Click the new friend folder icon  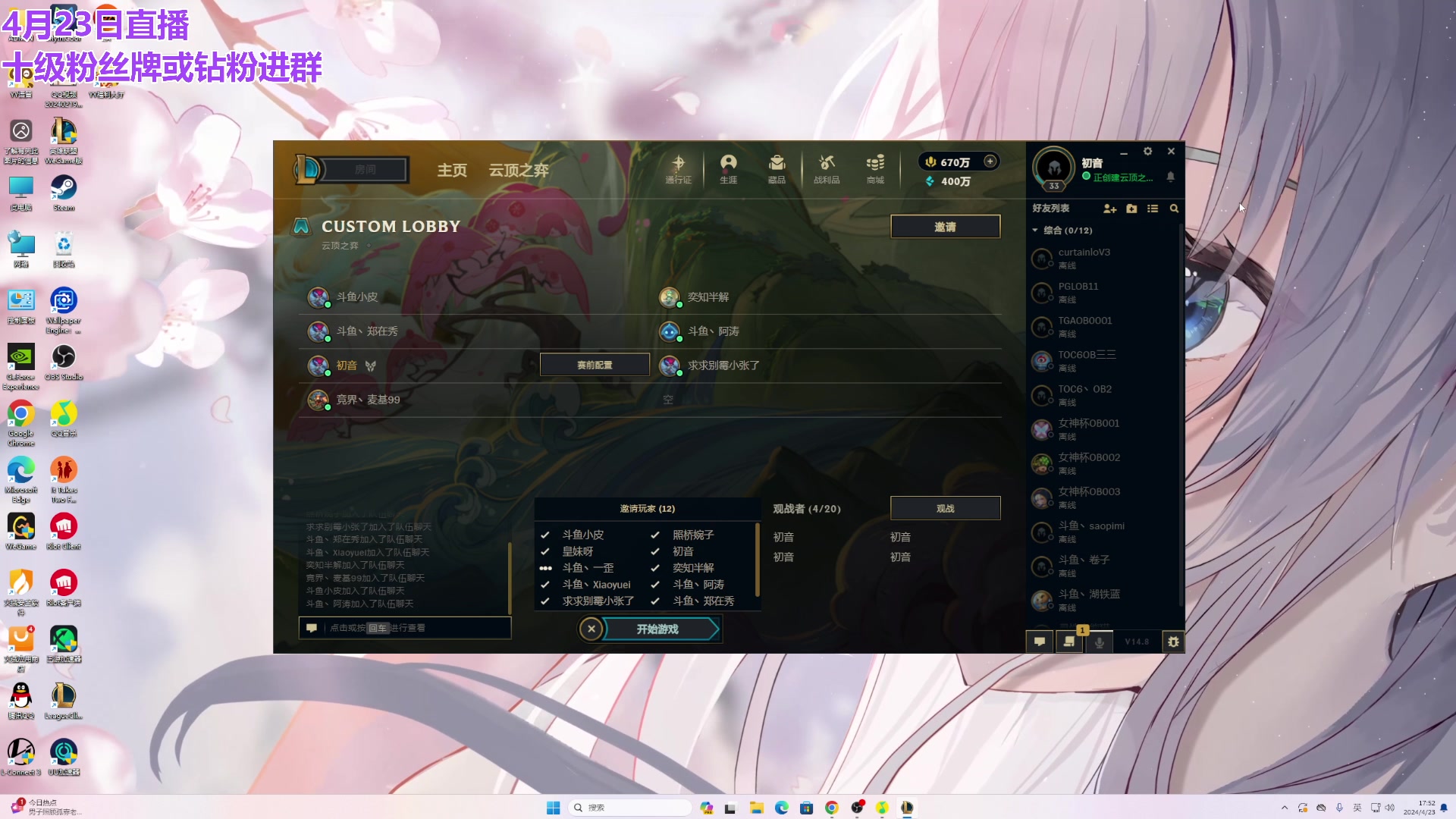tap(1131, 209)
